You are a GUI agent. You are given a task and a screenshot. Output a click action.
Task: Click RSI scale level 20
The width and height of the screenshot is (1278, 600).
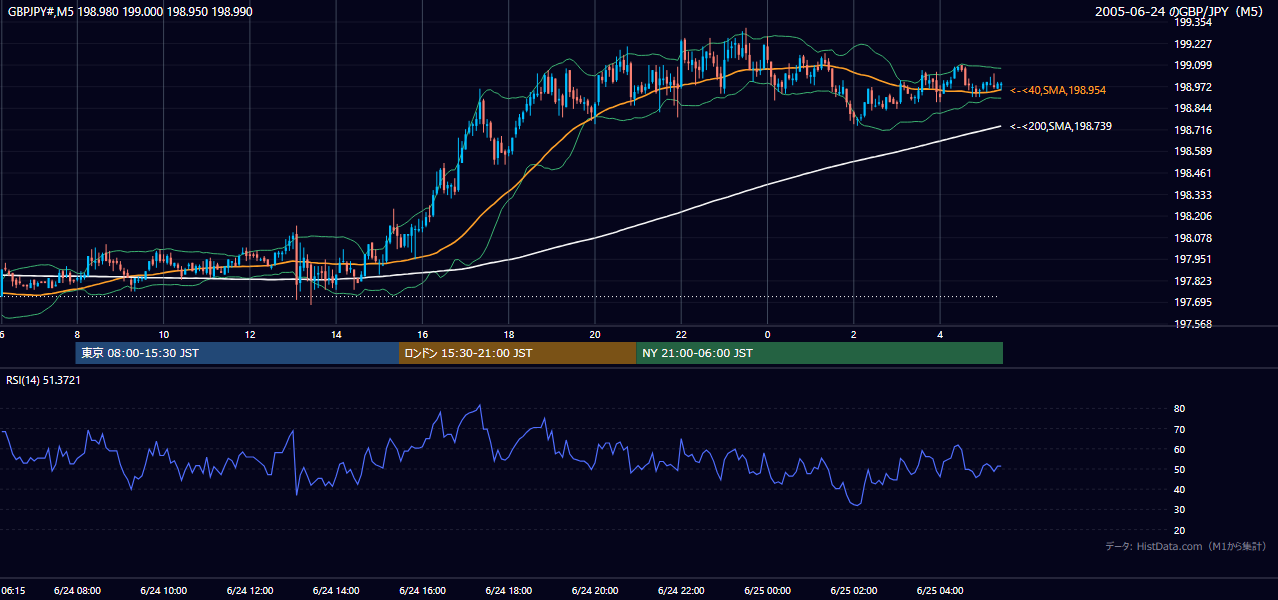tap(1179, 530)
